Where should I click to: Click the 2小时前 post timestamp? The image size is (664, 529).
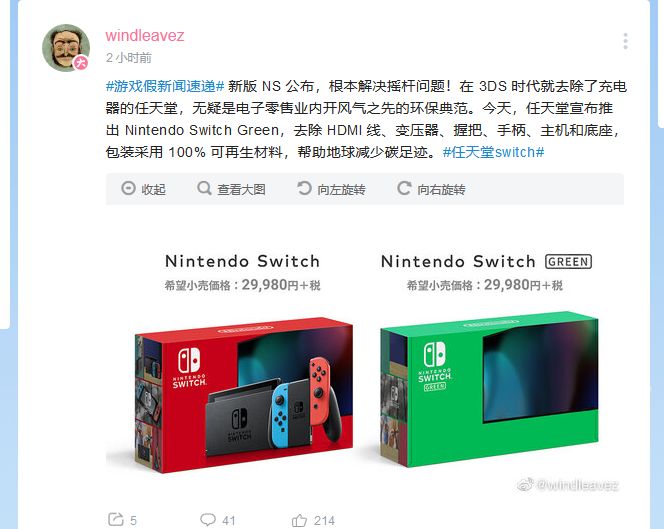(129, 58)
